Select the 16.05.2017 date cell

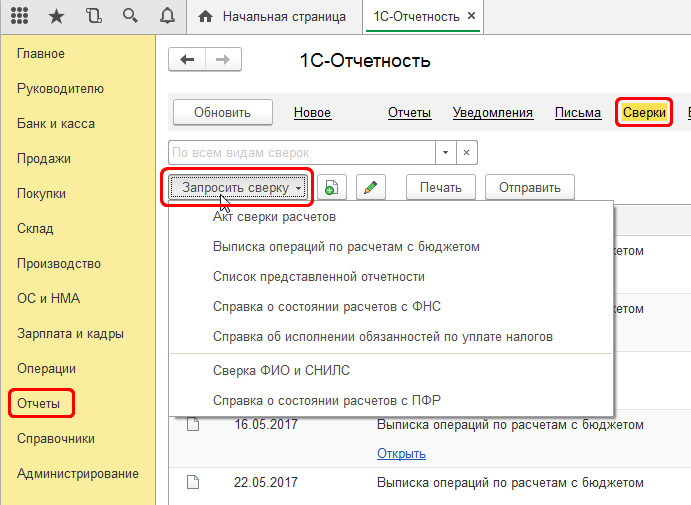(266, 424)
